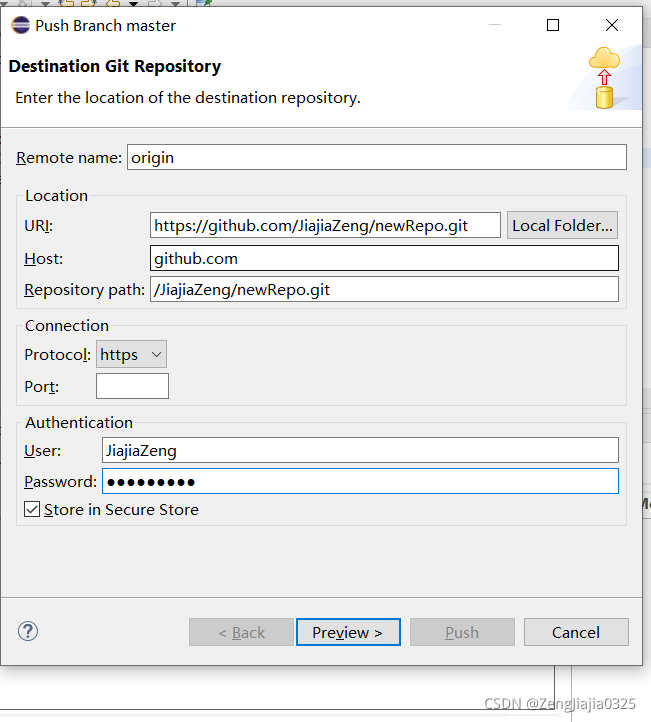Click the help question mark icon
The width and height of the screenshot is (651, 722).
tap(28, 631)
